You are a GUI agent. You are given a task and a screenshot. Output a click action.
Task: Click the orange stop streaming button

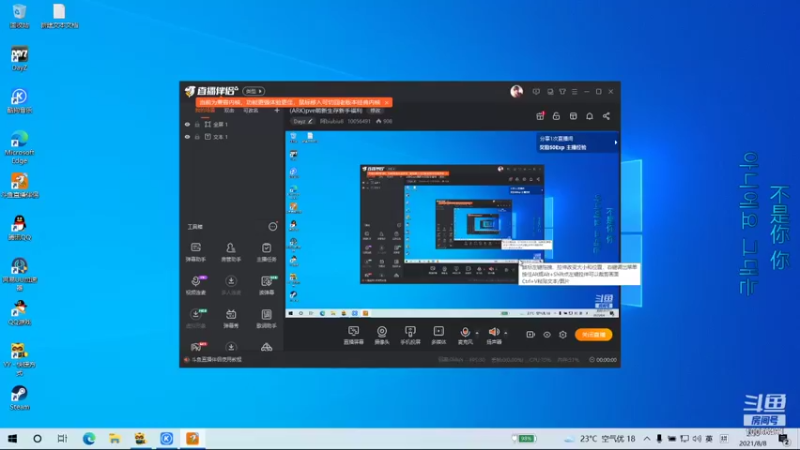(x=593, y=335)
